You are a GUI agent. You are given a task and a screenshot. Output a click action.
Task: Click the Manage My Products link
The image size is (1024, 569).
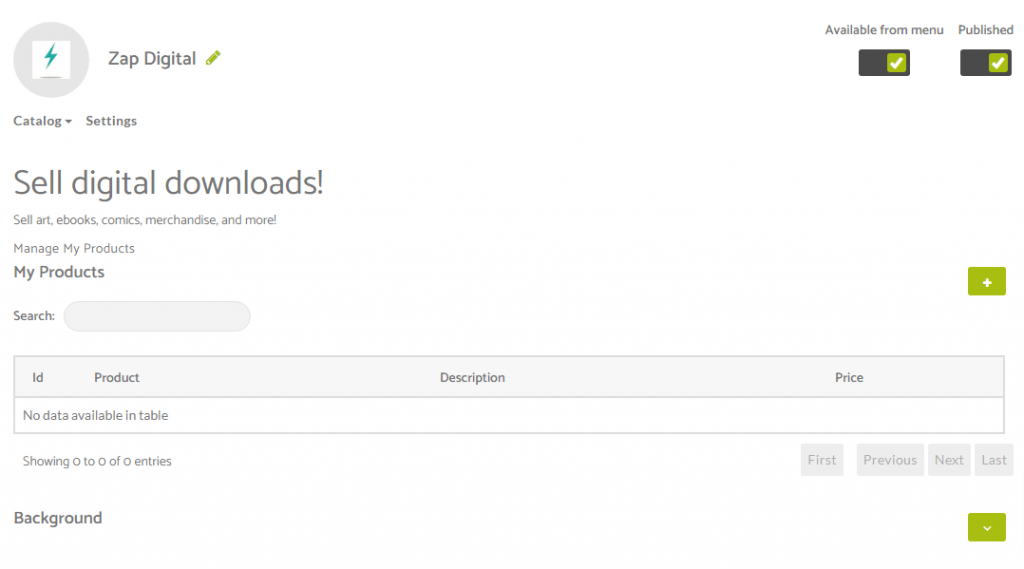[x=74, y=248]
